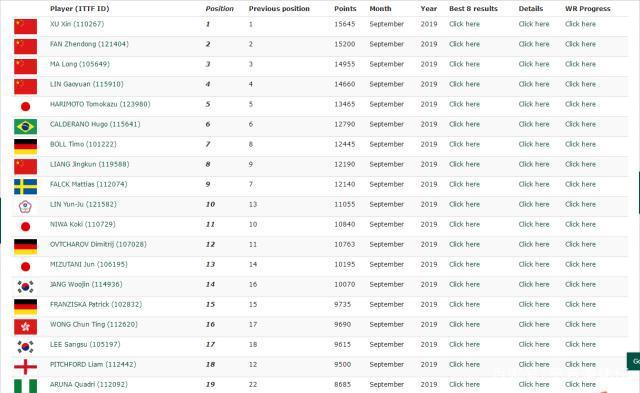
Task: Open Details link for OVTCHAROV Dimitrij
Action: pyautogui.click(x=533, y=244)
